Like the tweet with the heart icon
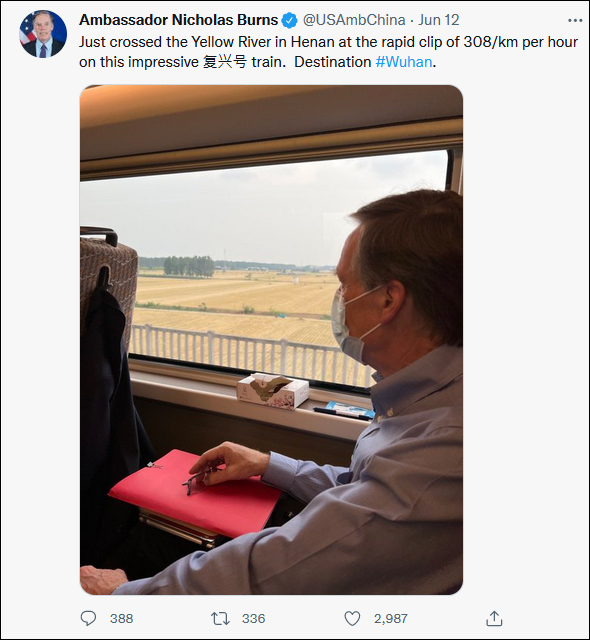The image size is (590, 640). click(x=353, y=619)
